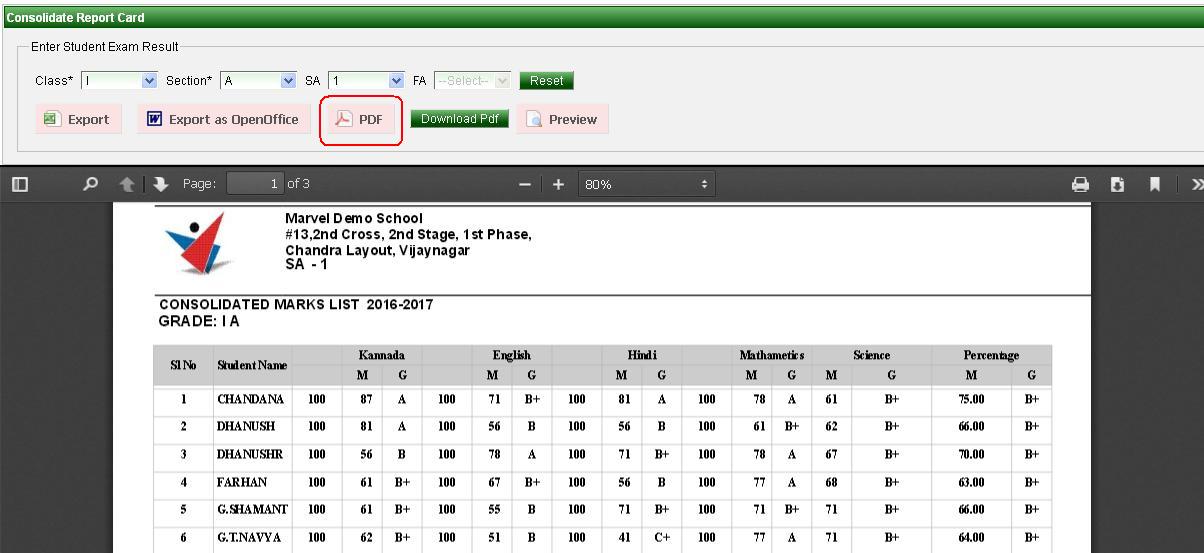Click the Download Pdf button
Screen dimensions: 1204x553
459,119
